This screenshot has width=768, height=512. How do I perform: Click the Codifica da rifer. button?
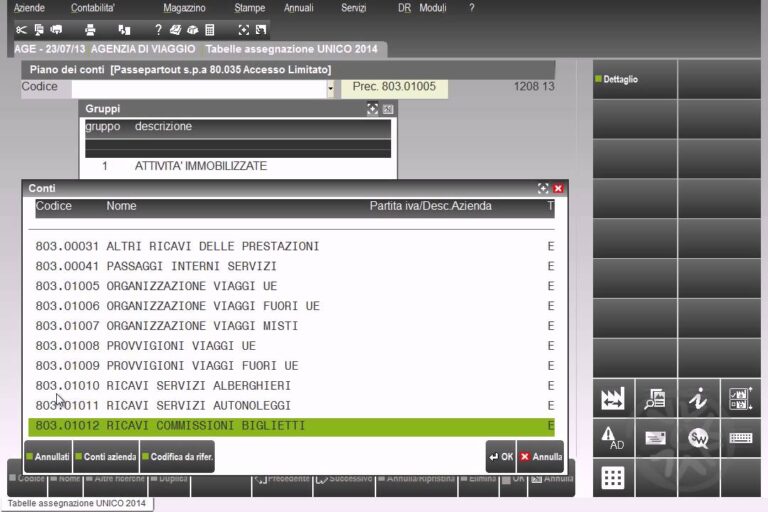coord(178,457)
